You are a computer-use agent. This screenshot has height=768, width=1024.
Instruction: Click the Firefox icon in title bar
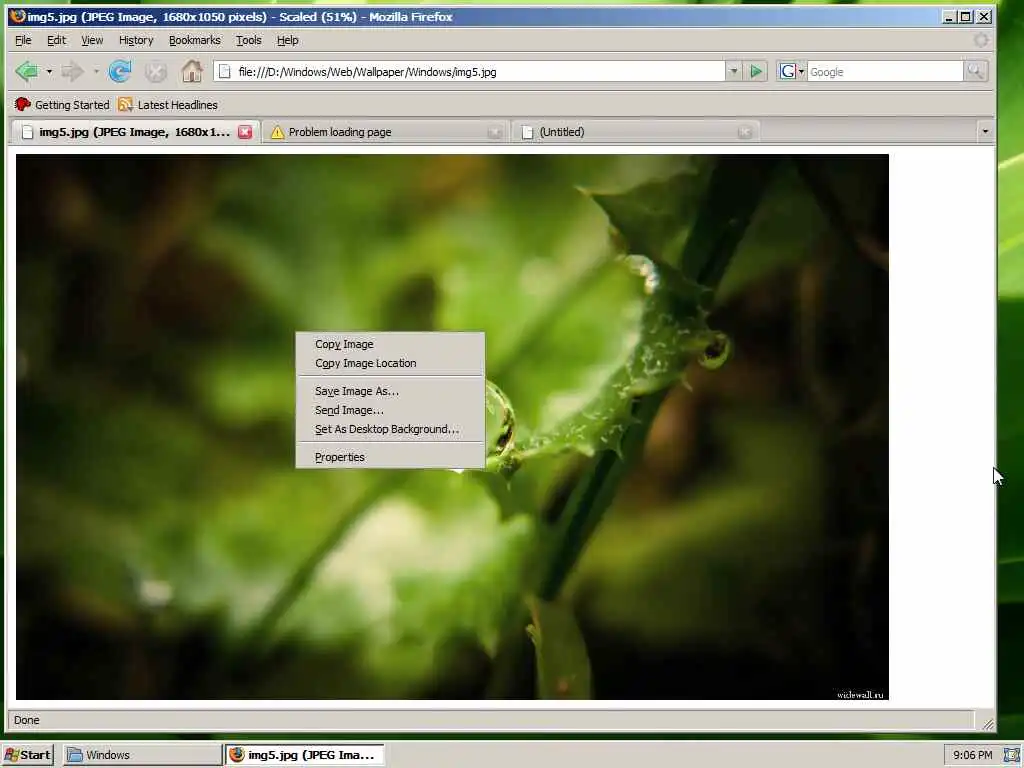18,16
